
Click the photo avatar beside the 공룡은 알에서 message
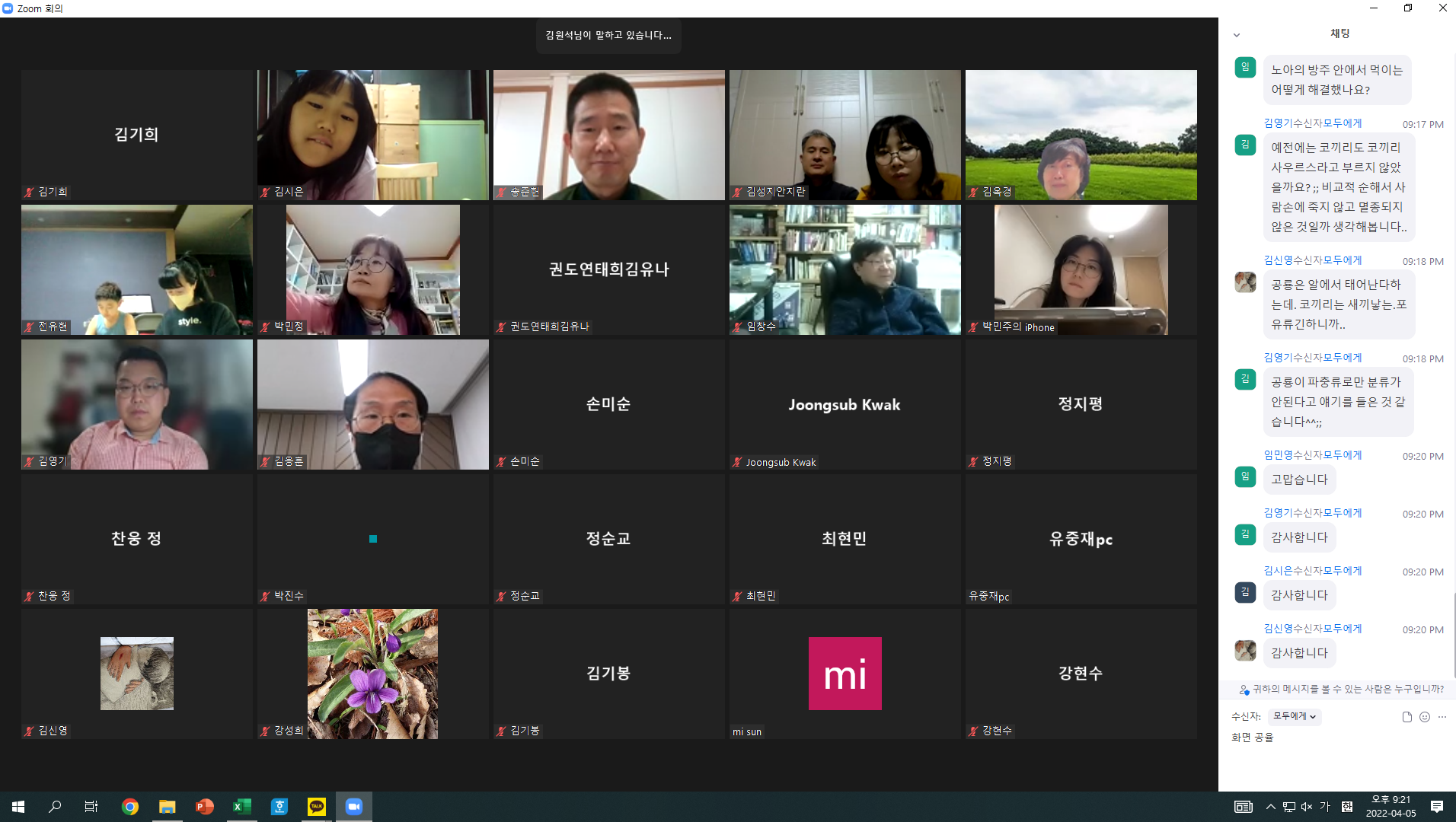pos(1245,282)
